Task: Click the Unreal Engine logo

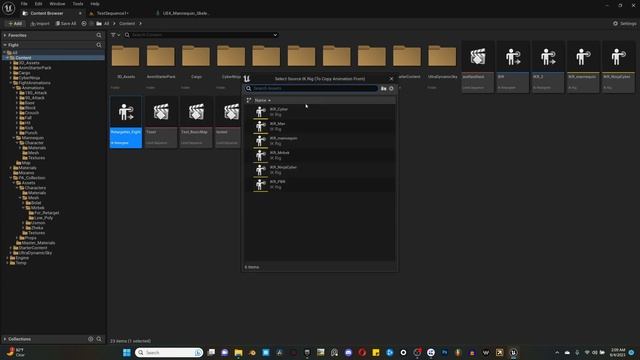Action: [x=9, y=8]
